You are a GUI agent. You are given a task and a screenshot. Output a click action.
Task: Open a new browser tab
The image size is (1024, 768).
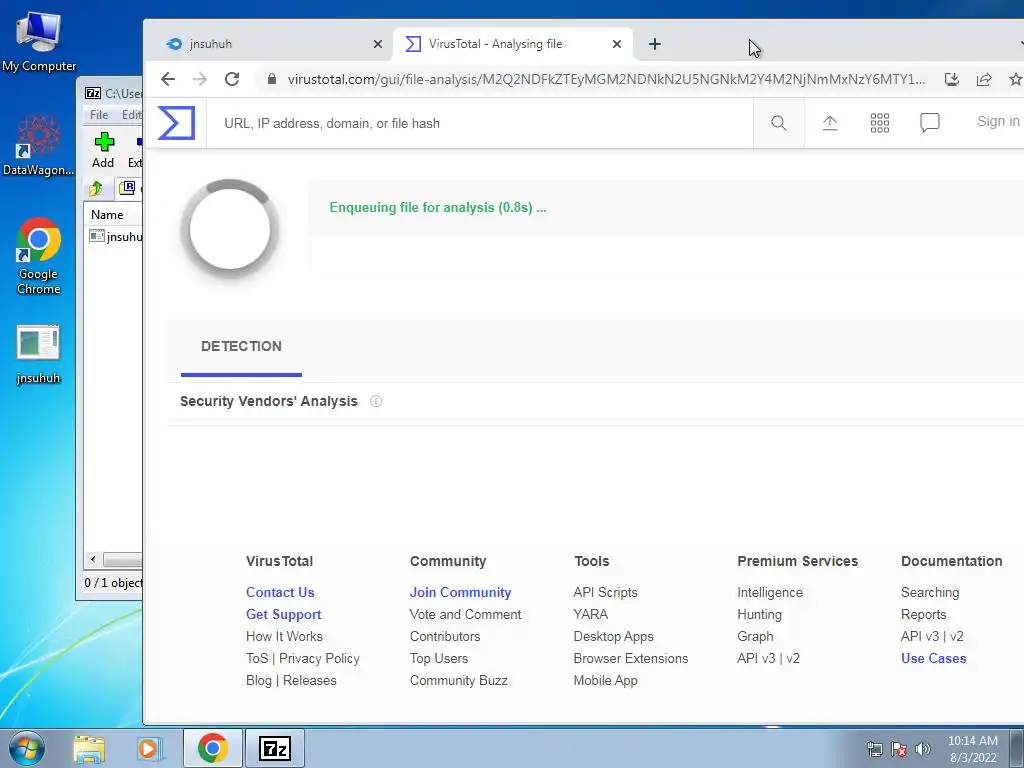pos(655,44)
